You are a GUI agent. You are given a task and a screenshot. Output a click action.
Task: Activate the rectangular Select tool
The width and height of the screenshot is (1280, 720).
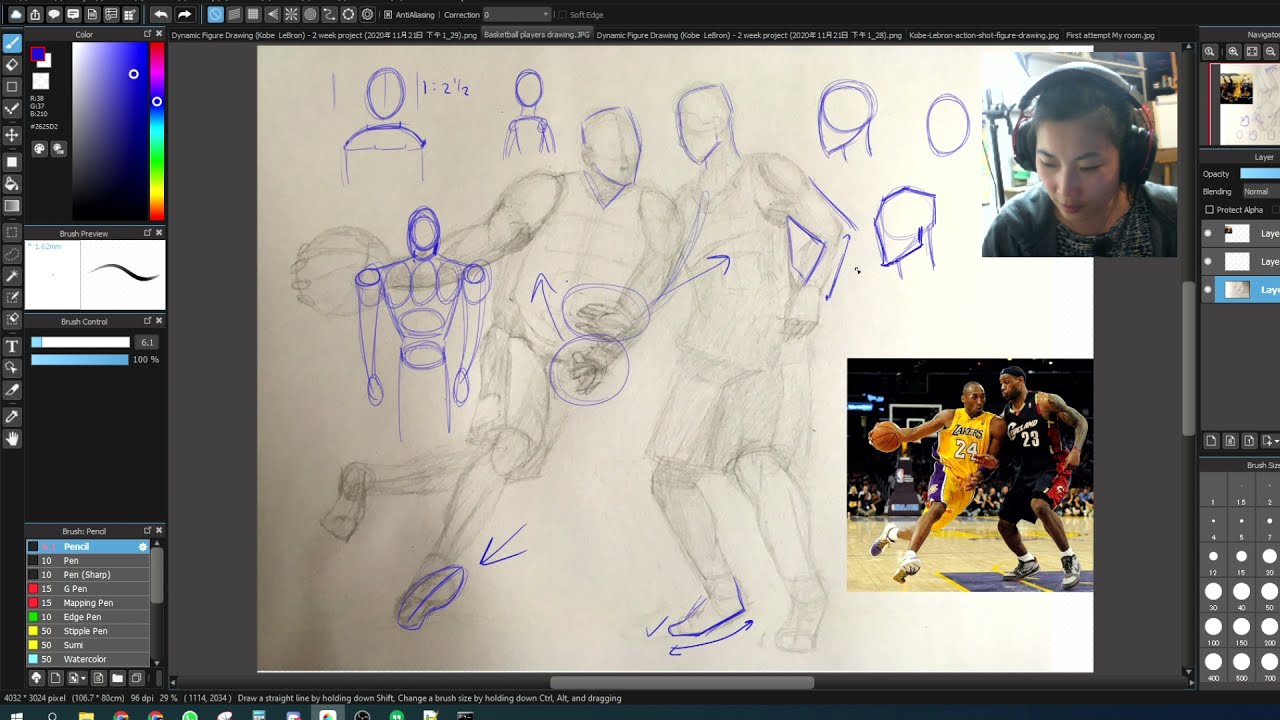click(x=12, y=233)
